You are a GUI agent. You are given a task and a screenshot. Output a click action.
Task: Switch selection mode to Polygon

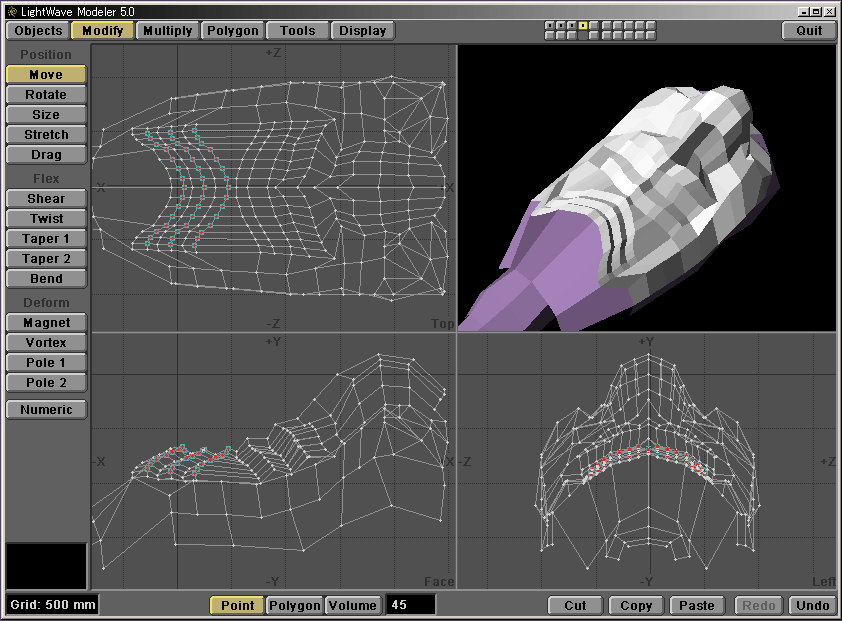295,605
